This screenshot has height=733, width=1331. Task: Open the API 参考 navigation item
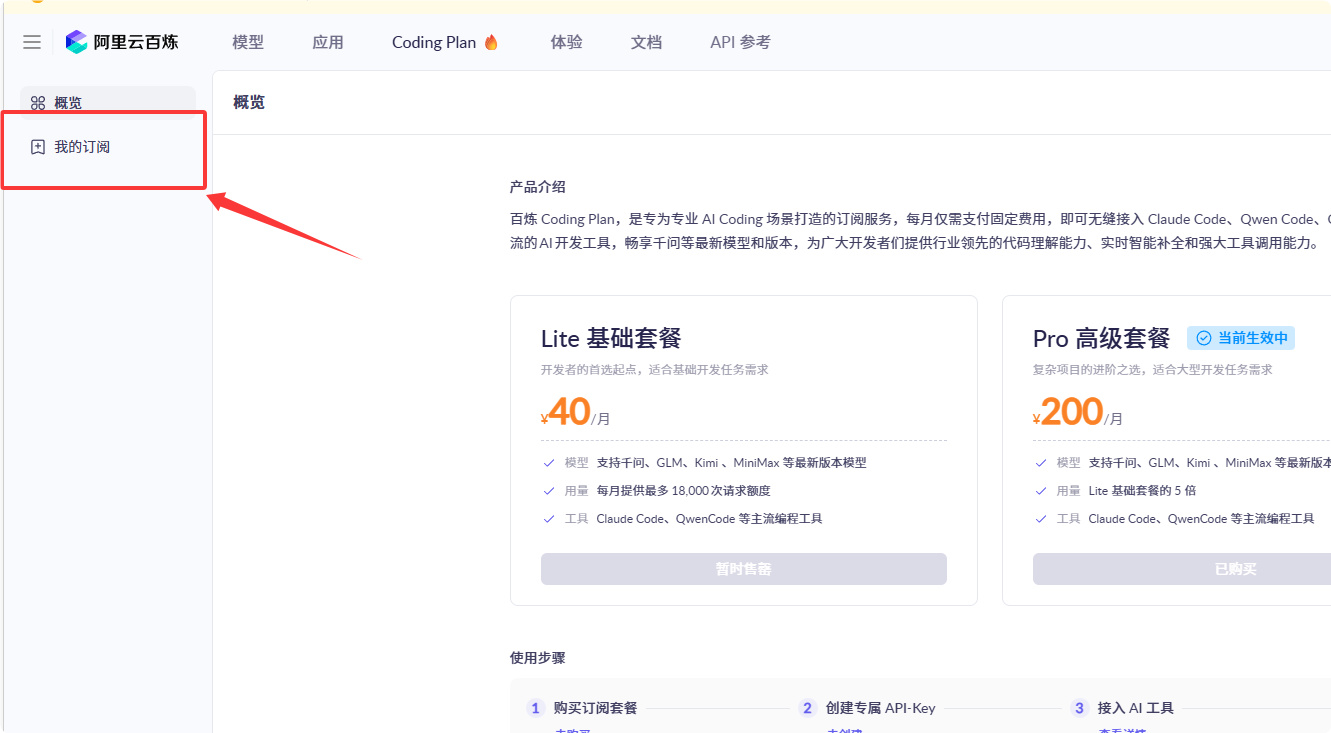click(x=740, y=42)
